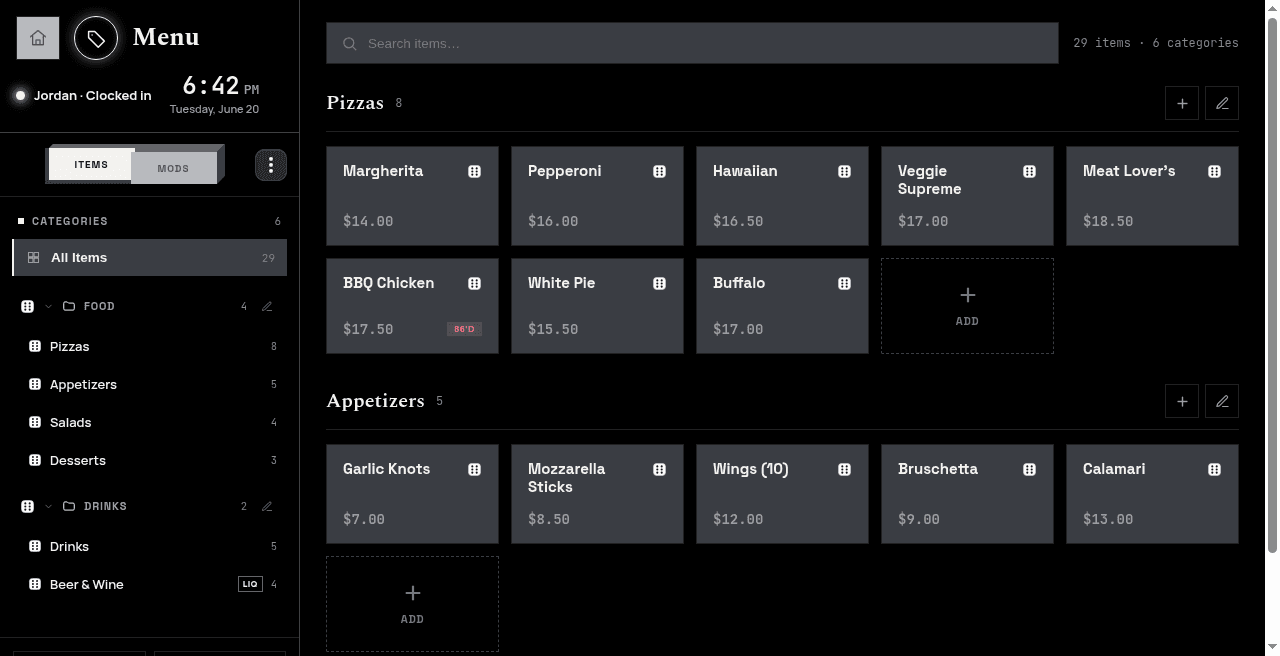This screenshot has width=1280, height=656.
Task: Click drag handle beside DRINKS group
Action: 28,507
